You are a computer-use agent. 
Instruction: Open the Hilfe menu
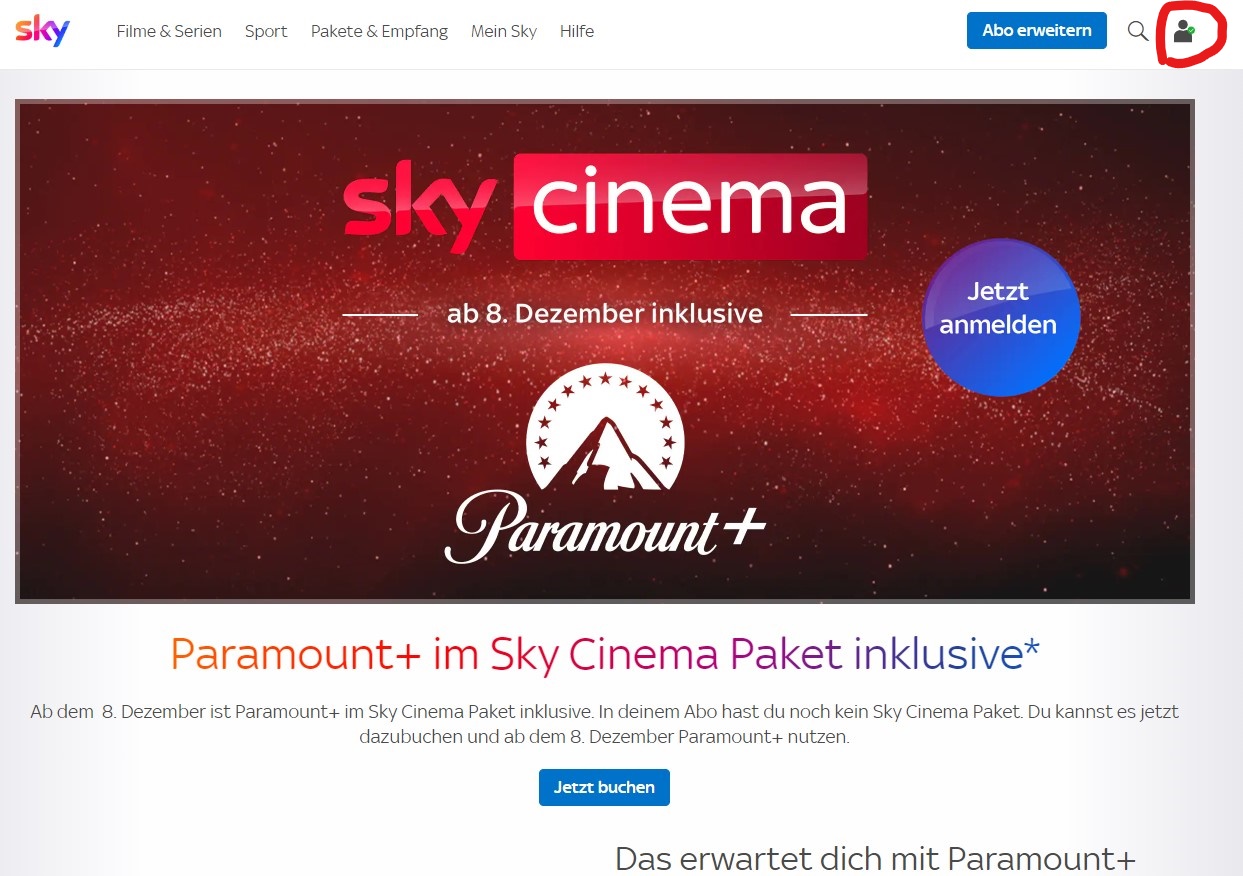577,31
